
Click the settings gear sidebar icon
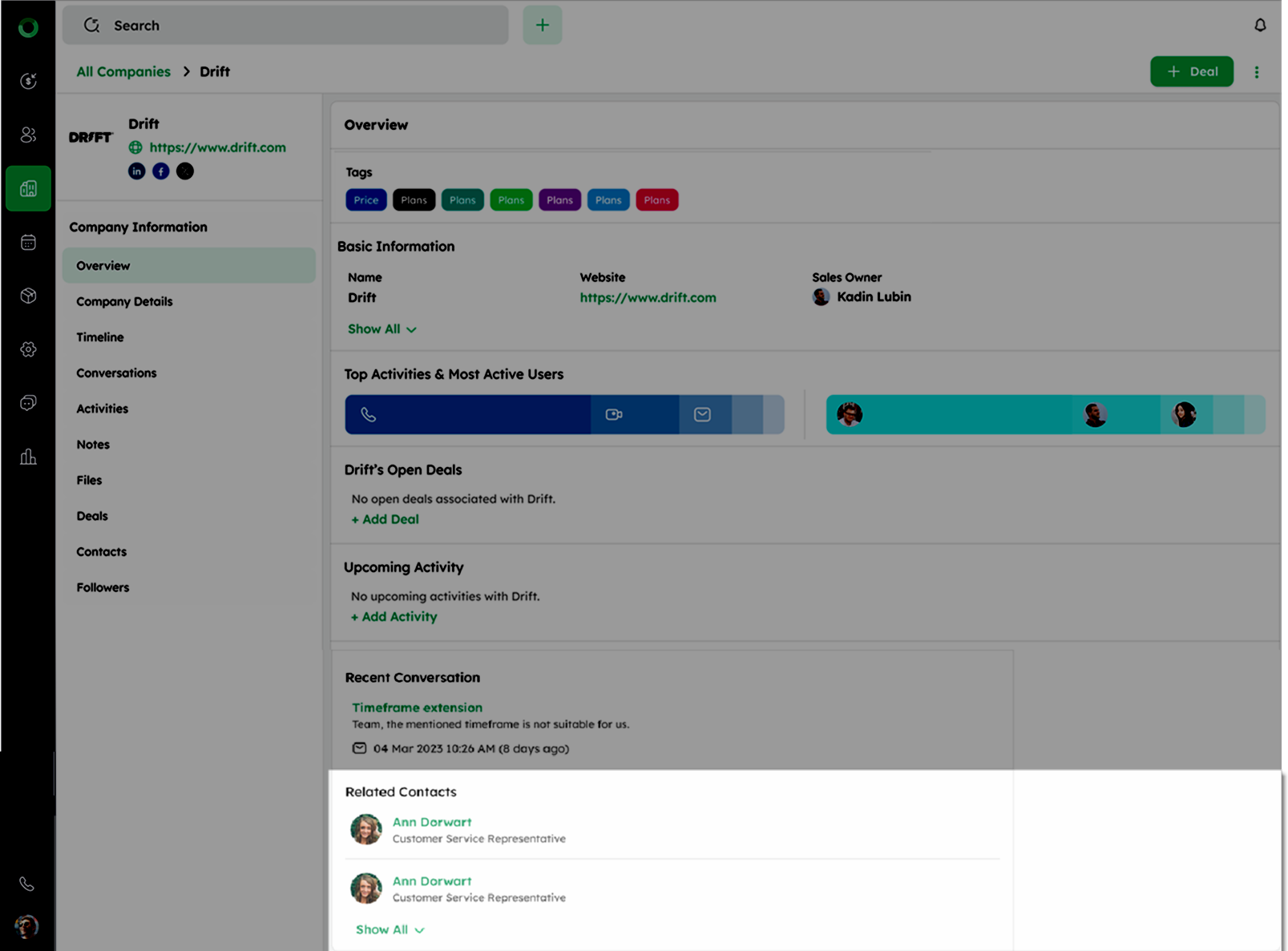[28, 349]
